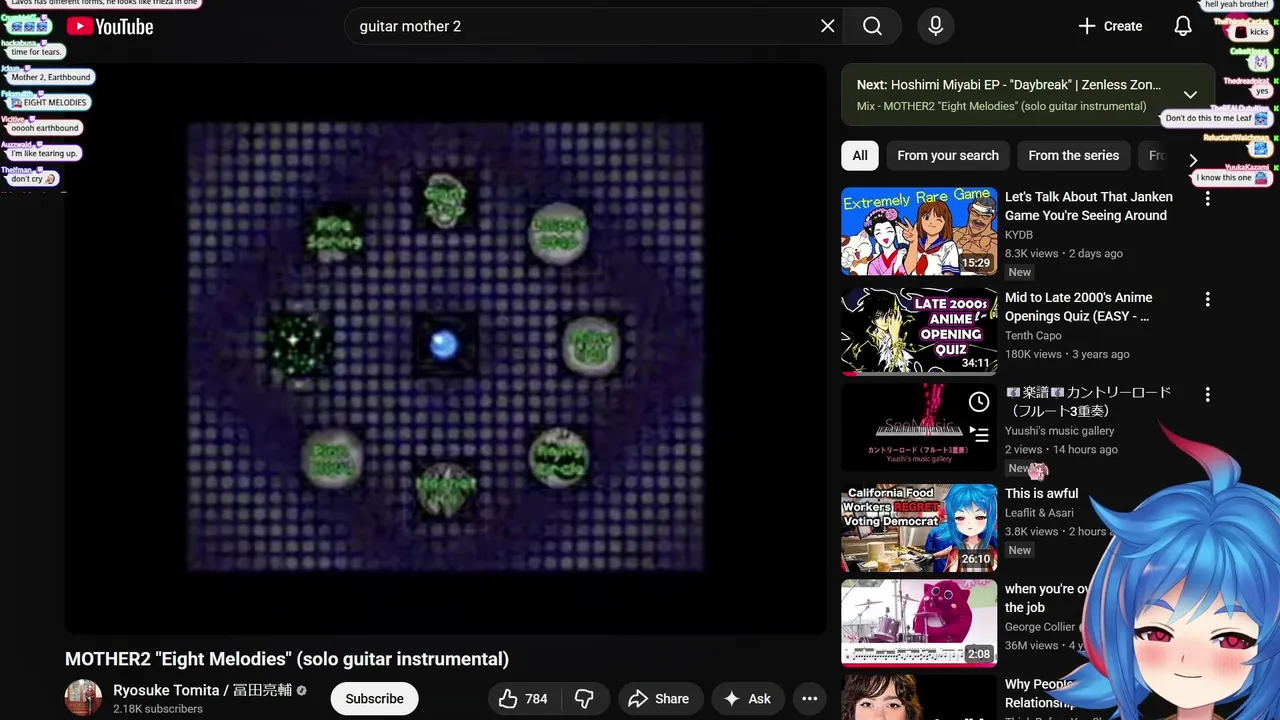Open Let's Talk About That Janken Game title
Viewport: 1280px width, 720px height.
tap(1088, 206)
